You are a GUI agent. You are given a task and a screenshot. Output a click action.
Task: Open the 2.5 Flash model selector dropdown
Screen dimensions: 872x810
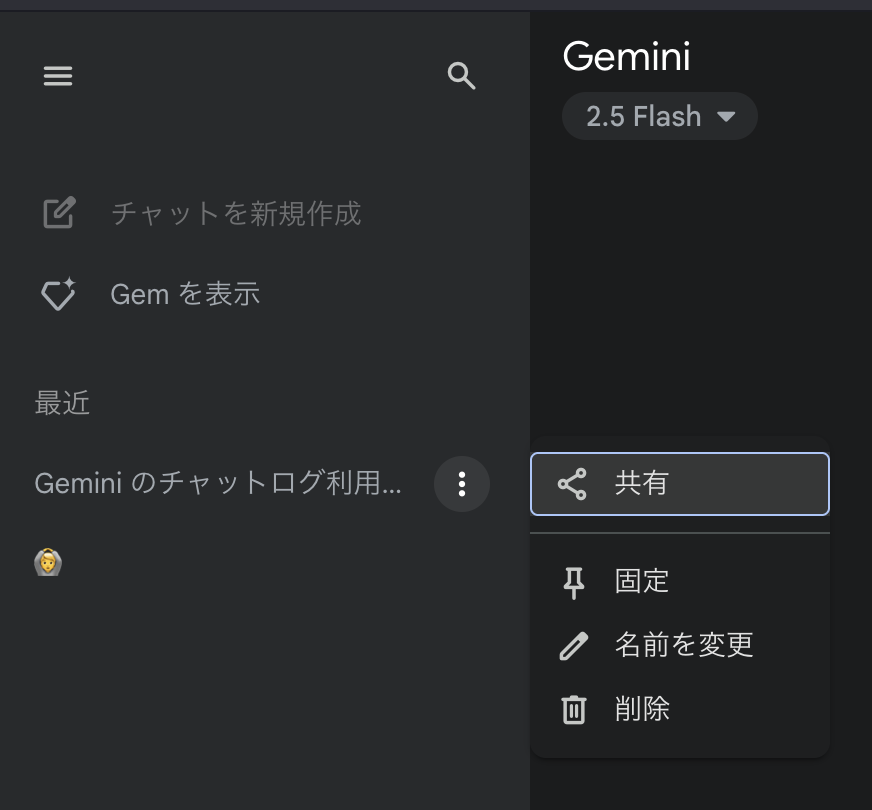[x=659, y=116]
